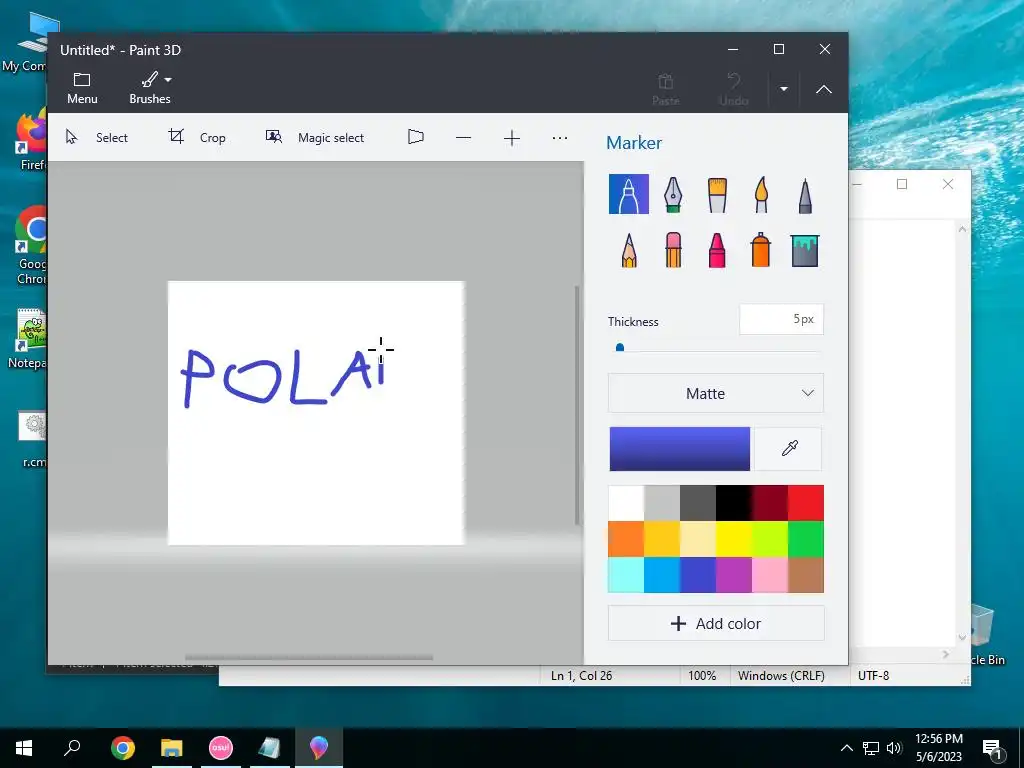Activate the Crop tool
1024x768 pixels.
(x=197, y=137)
